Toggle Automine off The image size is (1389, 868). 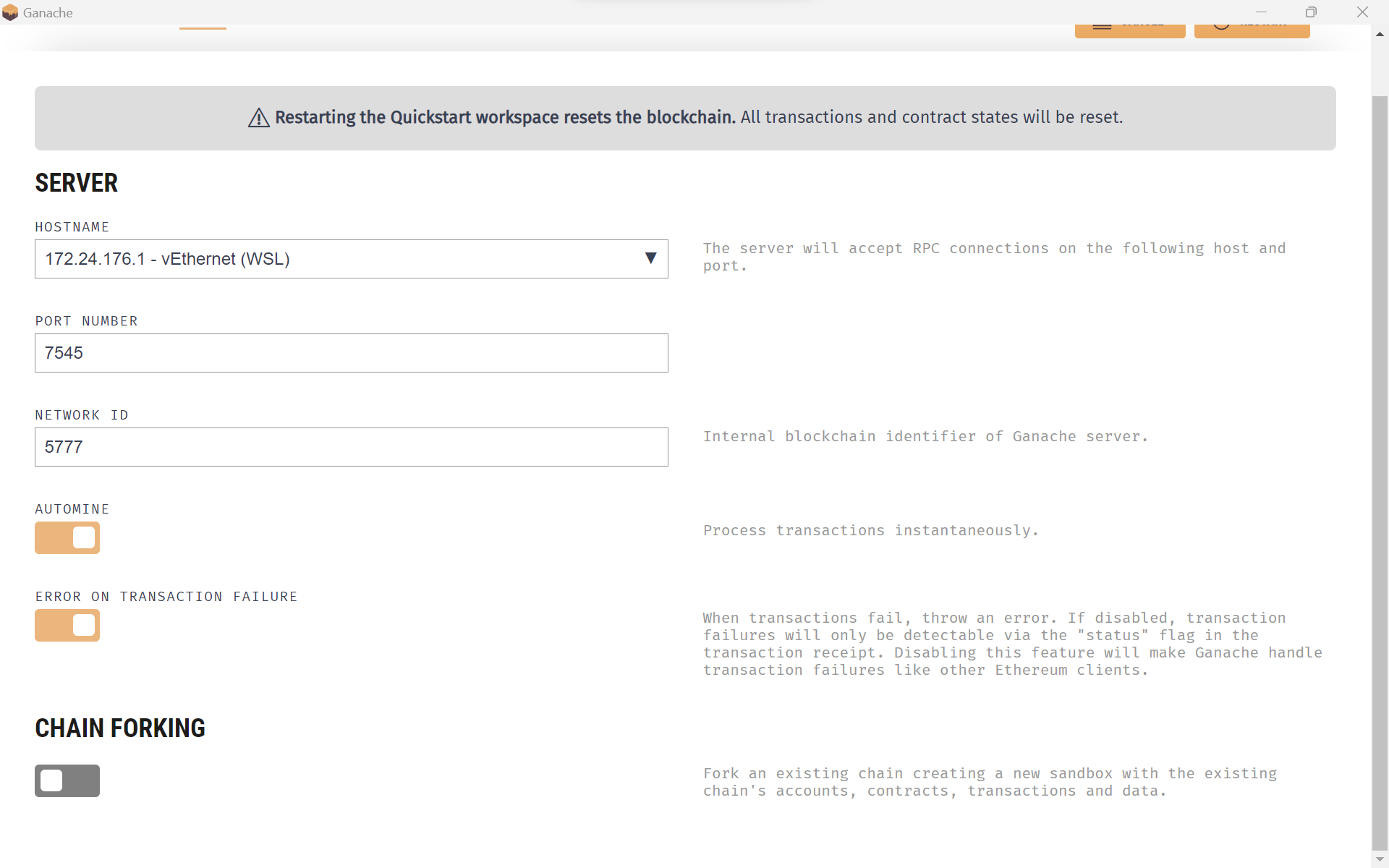pyautogui.click(x=67, y=537)
